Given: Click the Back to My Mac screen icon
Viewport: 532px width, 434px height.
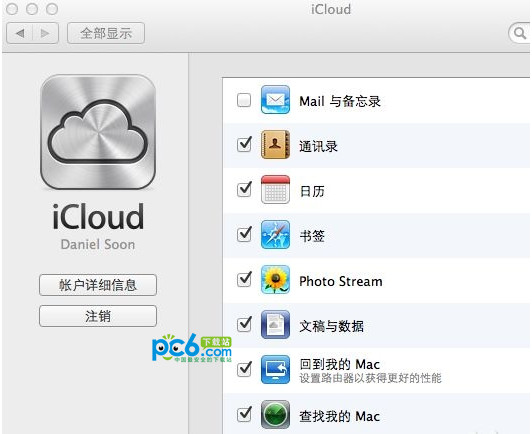Looking at the screenshot, I should pos(275,370).
